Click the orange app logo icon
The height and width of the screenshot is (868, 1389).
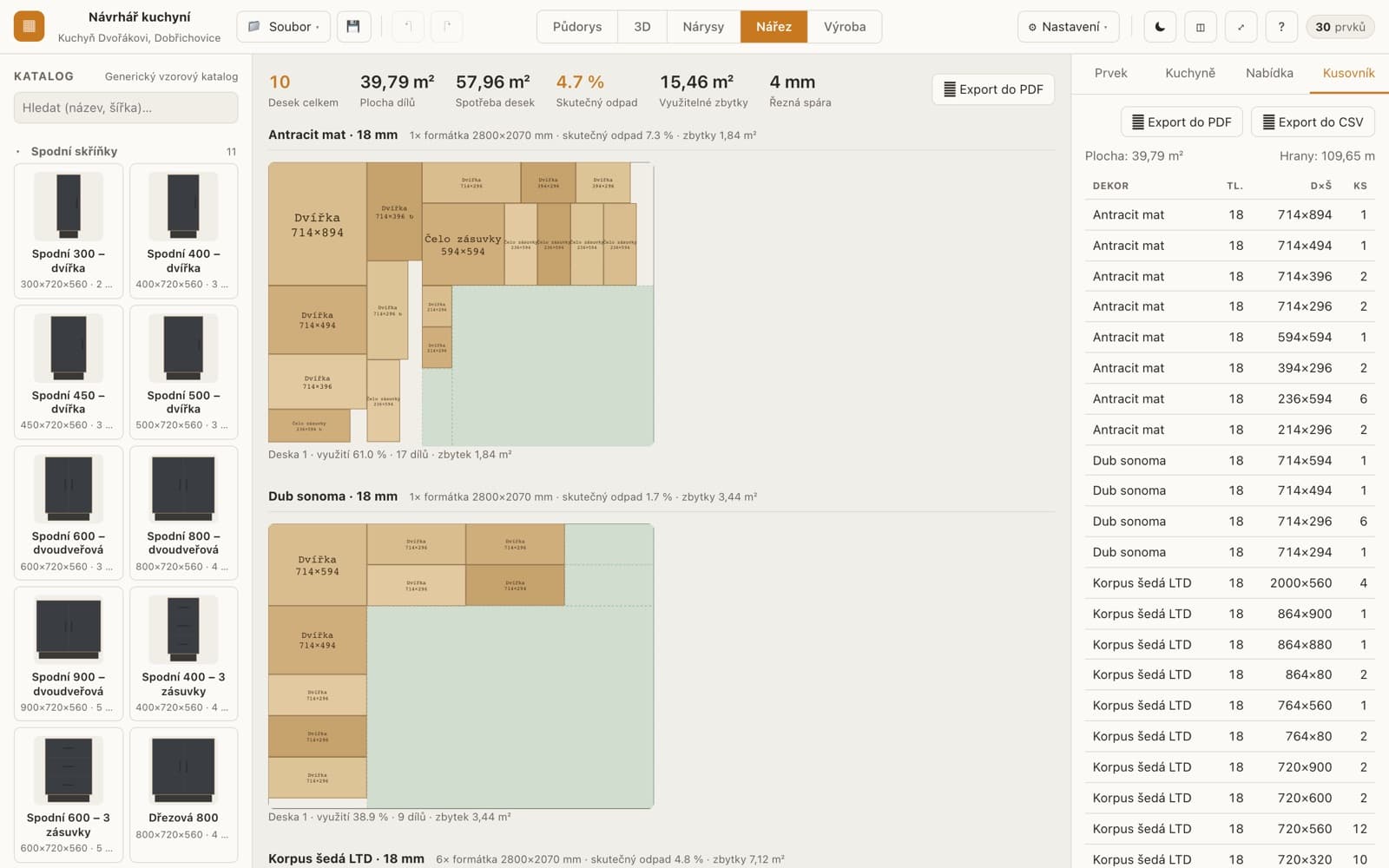[x=29, y=27]
